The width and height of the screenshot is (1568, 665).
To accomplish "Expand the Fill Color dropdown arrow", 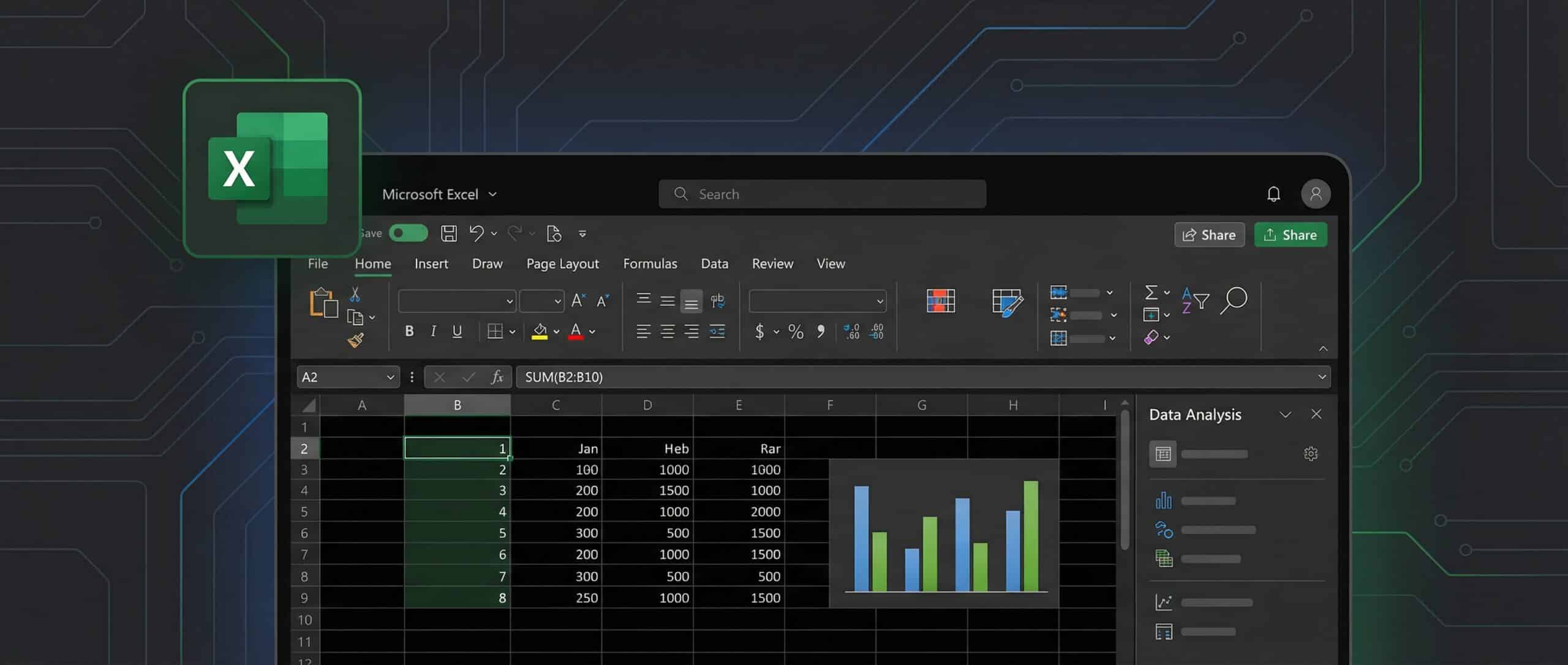I will coord(555,331).
